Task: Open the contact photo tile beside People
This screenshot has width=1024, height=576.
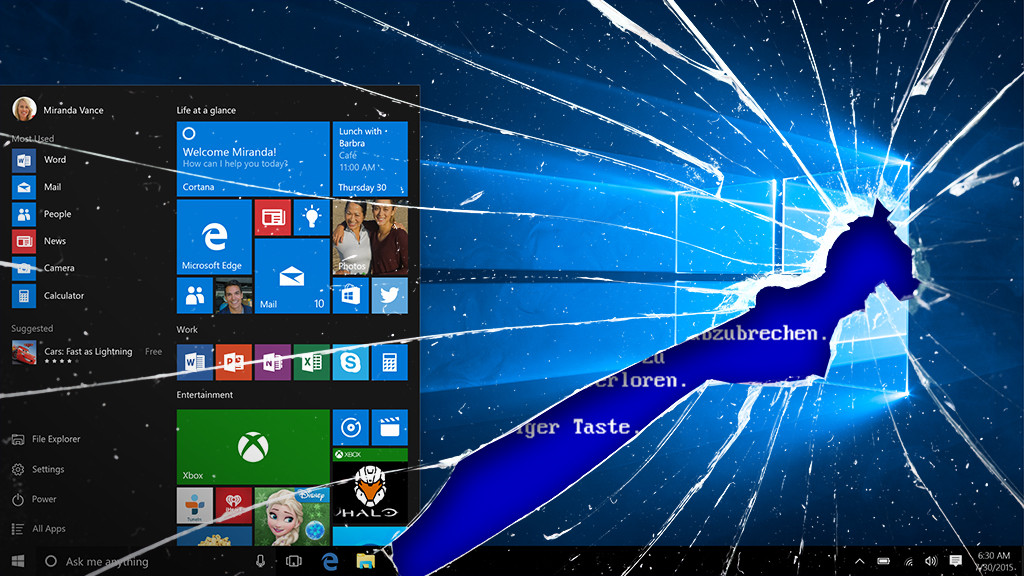Action: pos(234,295)
